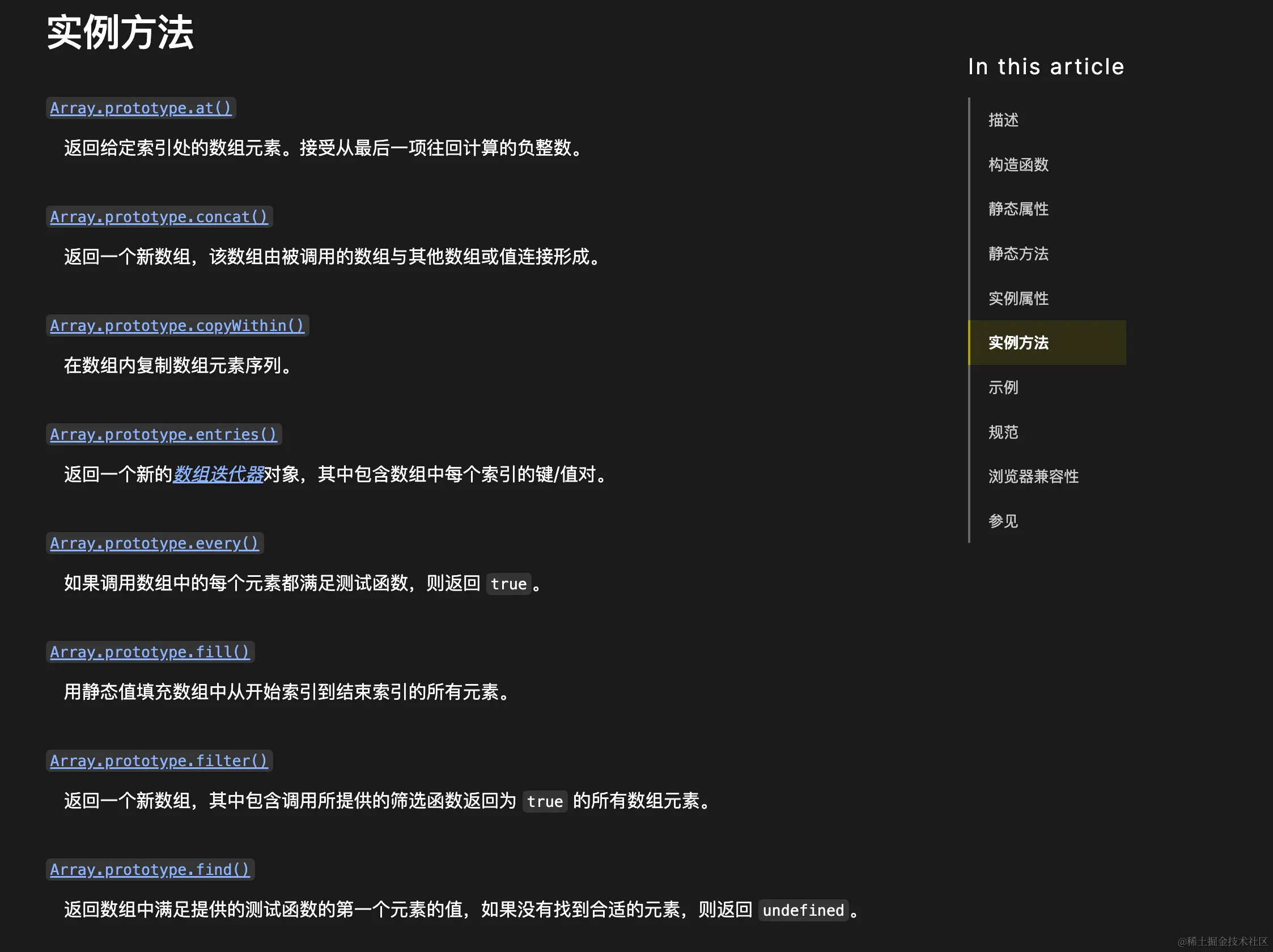This screenshot has height=952, width=1273.
Task: Jump to 构造函数 section in sidebar
Action: pyautogui.click(x=1018, y=164)
